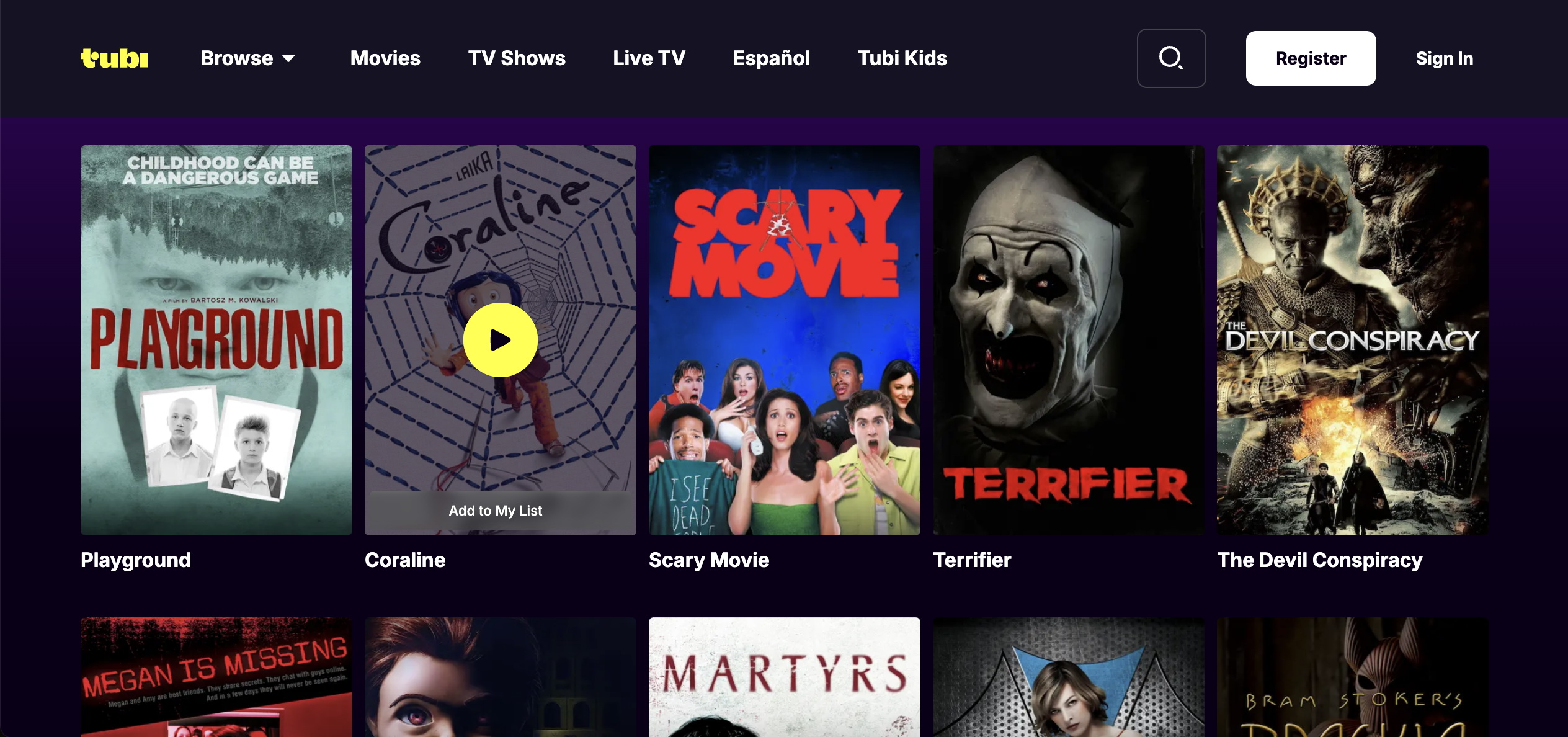Play Coraline with the yellow play button
This screenshot has height=737, width=1568.
point(500,340)
